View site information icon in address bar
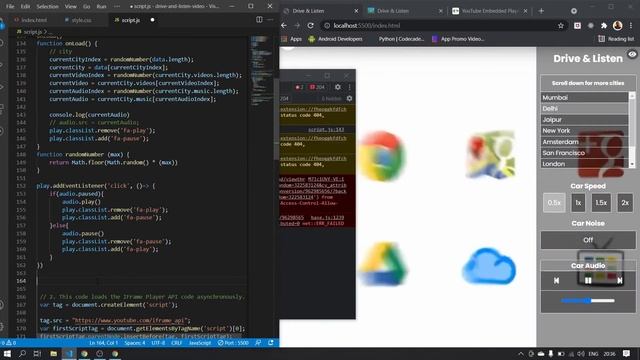 coord(327,25)
